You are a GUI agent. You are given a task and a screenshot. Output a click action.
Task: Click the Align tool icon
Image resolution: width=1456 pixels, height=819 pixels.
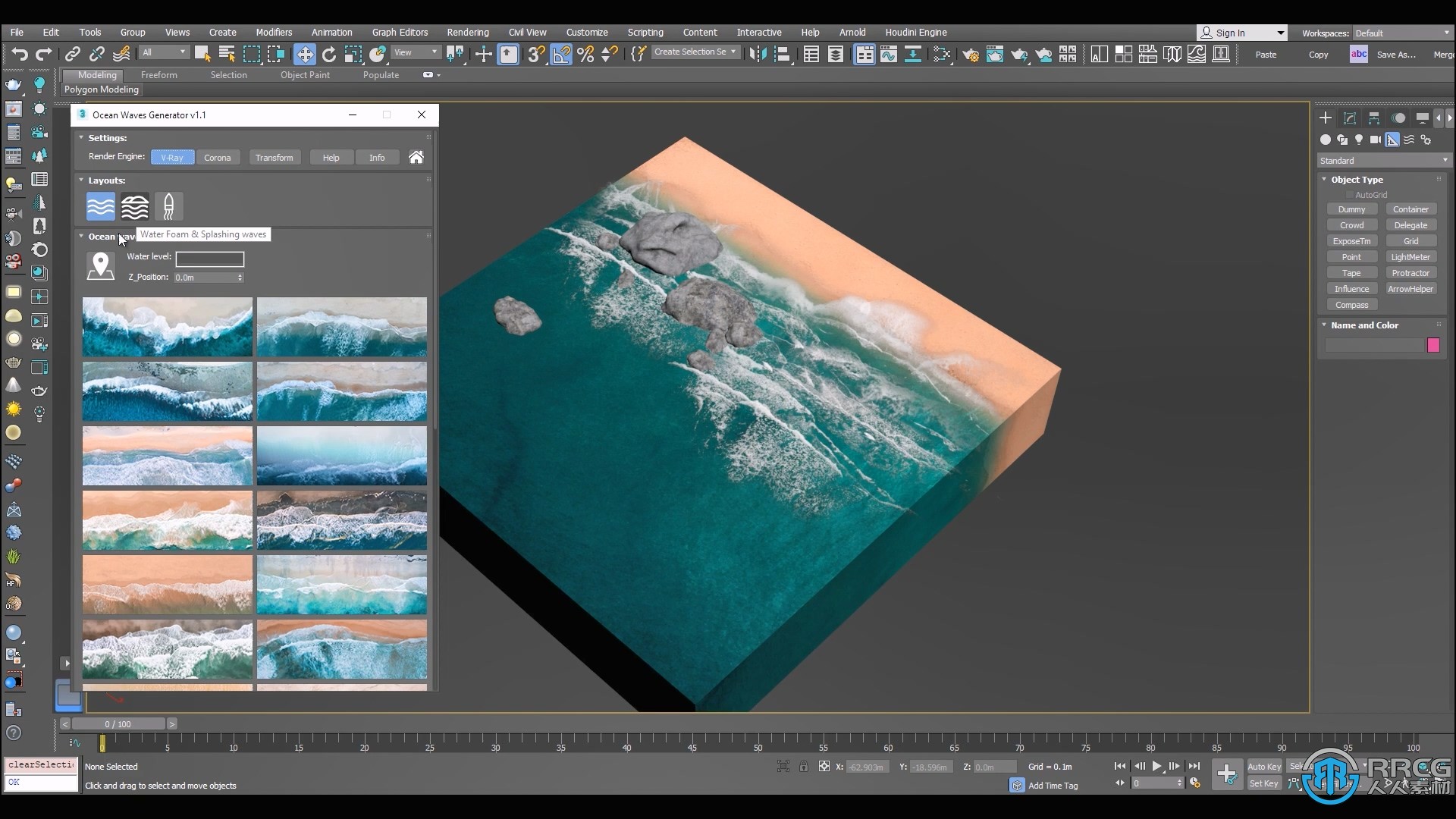point(783,54)
